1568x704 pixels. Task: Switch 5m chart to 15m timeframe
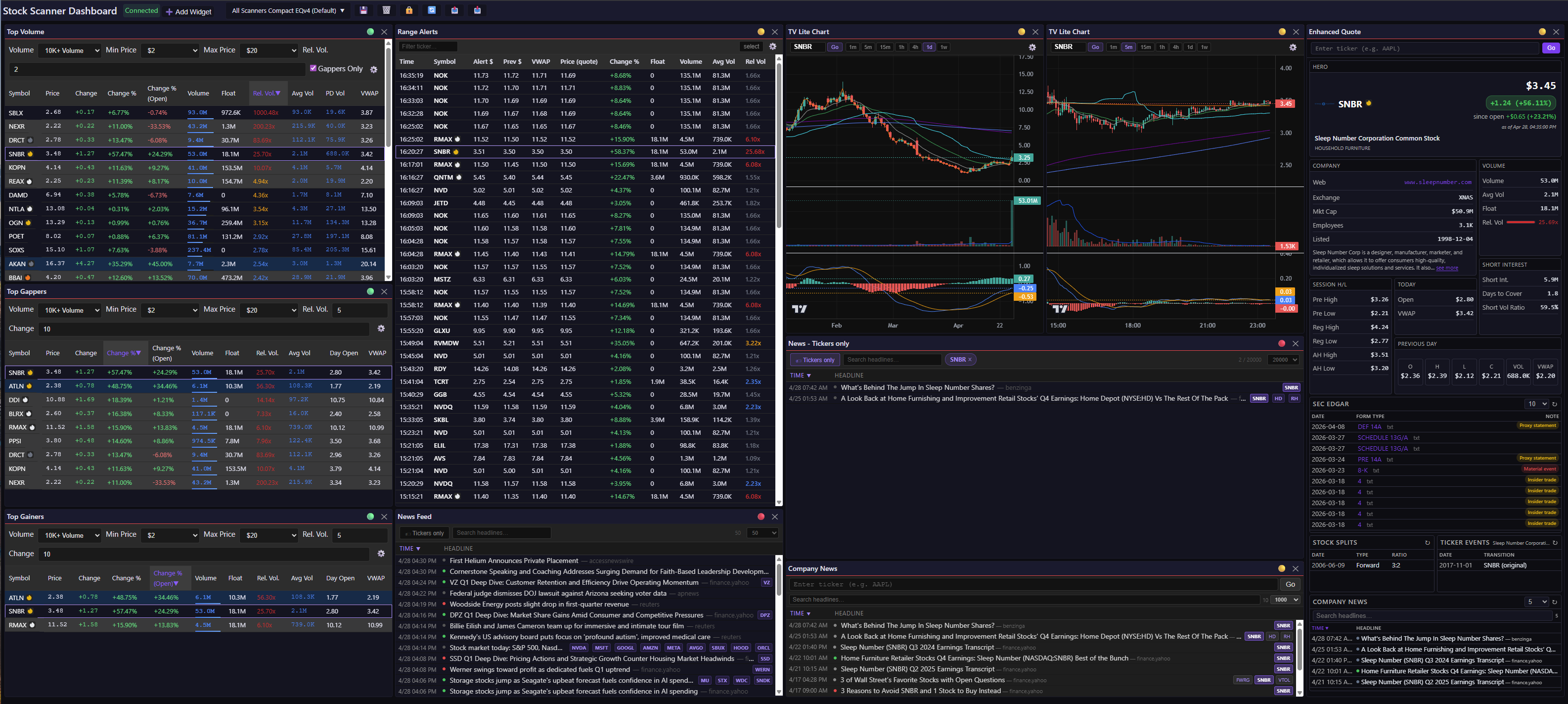coord(1145,47)
